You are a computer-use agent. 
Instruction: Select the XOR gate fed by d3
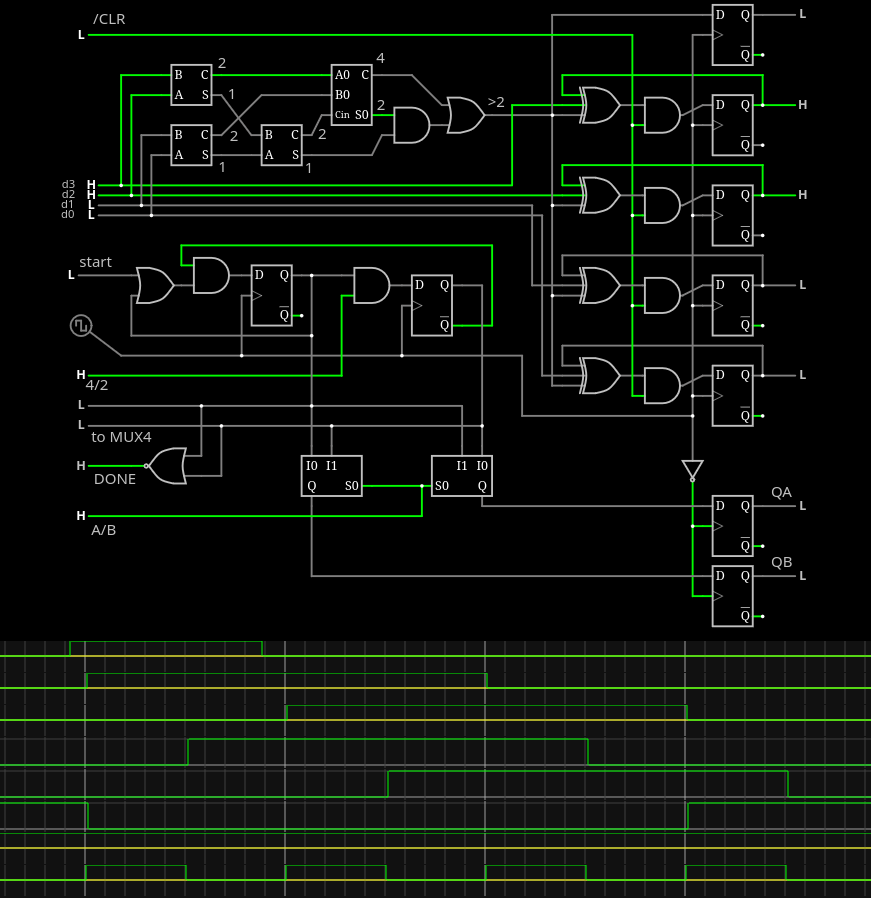coord(599,105)
